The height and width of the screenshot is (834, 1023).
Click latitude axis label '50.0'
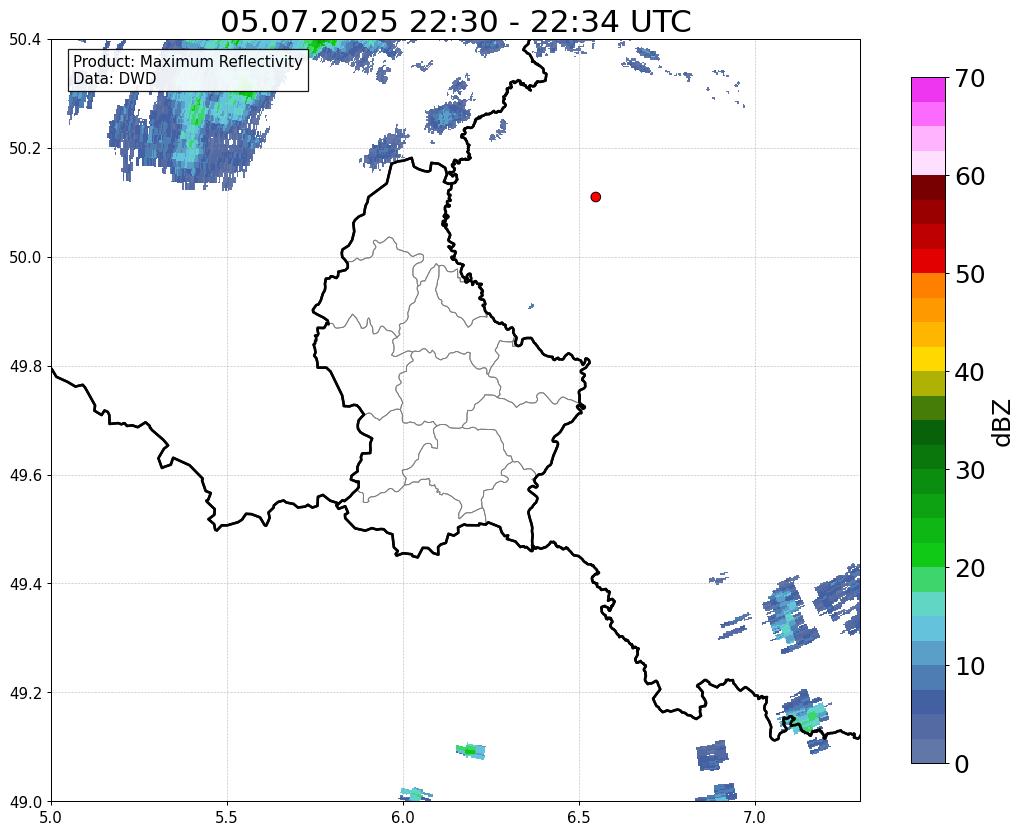coord(25,258)
